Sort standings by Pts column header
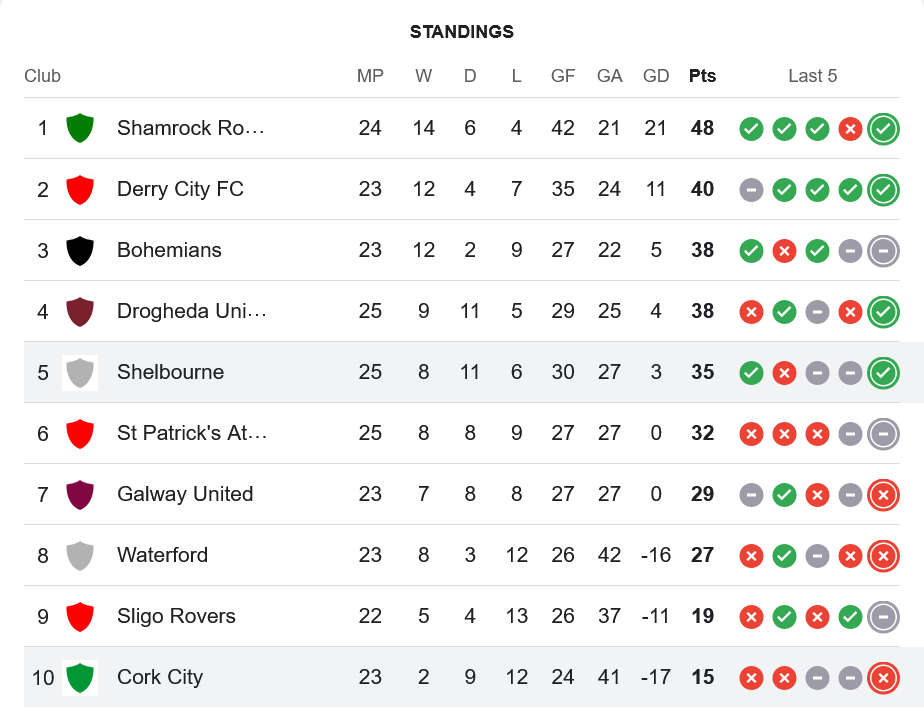924x724 pixels. pyautogui.click(x=702, y=76)
